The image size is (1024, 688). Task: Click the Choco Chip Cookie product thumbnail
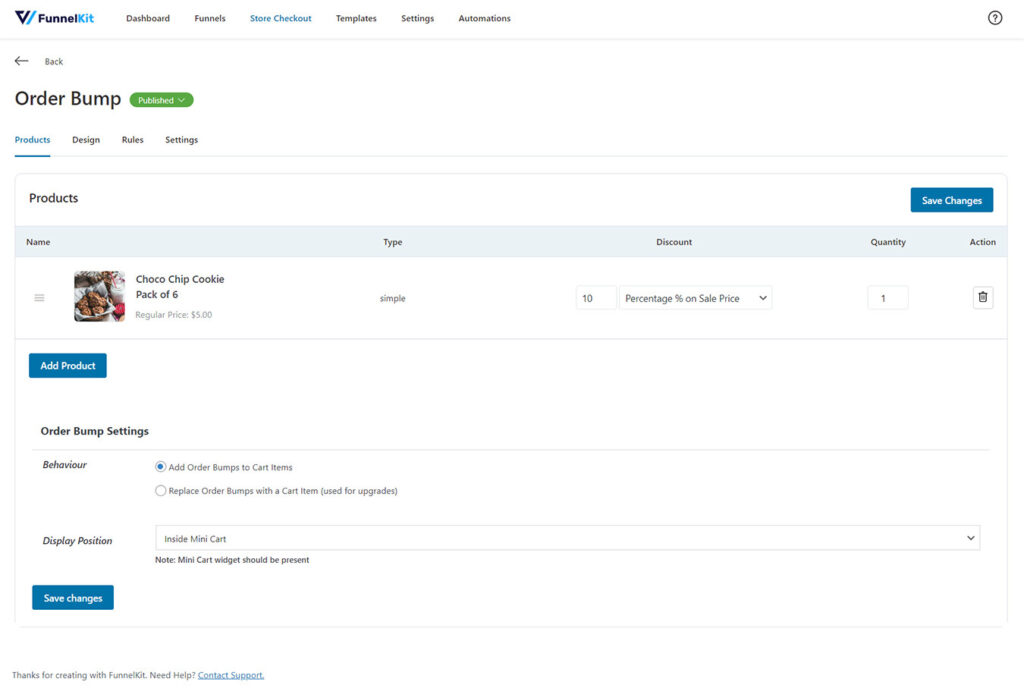tap(99, 296)
